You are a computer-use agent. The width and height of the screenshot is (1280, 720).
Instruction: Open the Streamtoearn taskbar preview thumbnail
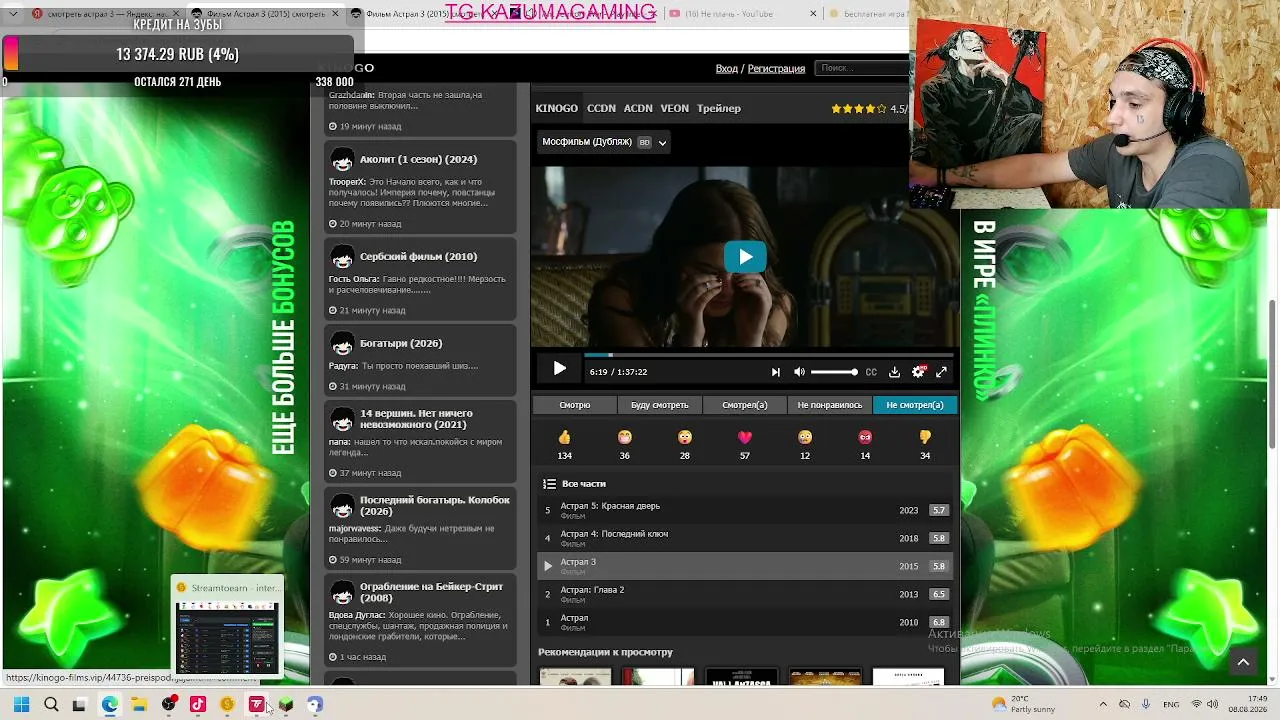click(227, 626)
